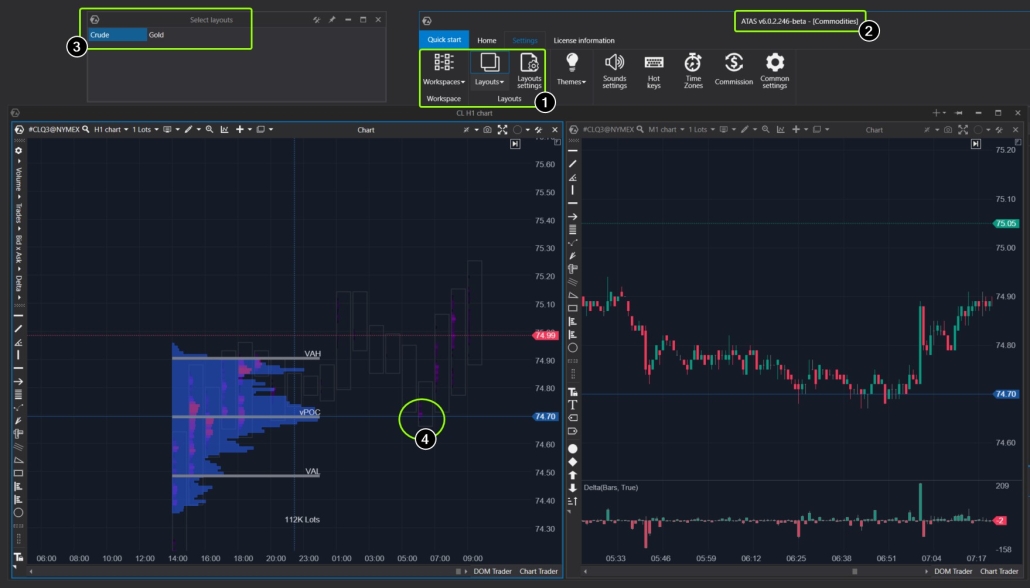Jump to last bar on H1 chart
This screenshot has height=588, width=1030.
[x=515, y=144]
